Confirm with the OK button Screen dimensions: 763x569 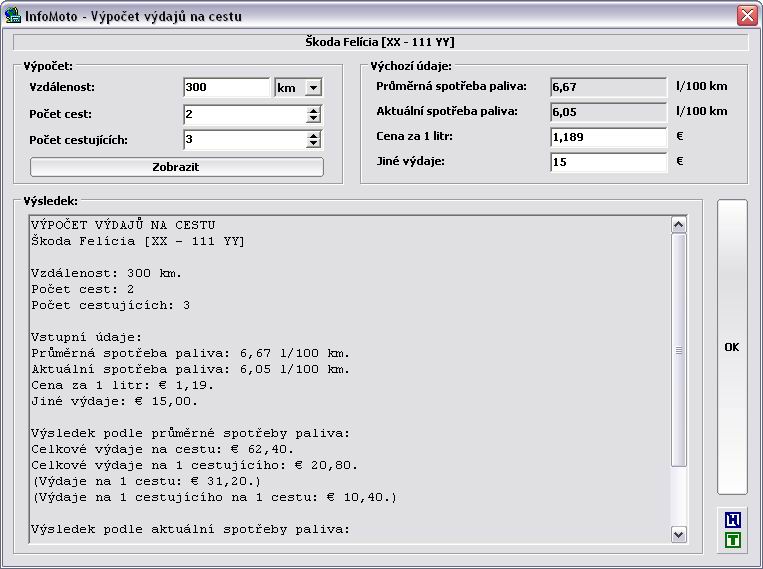(x=732, y=347)
